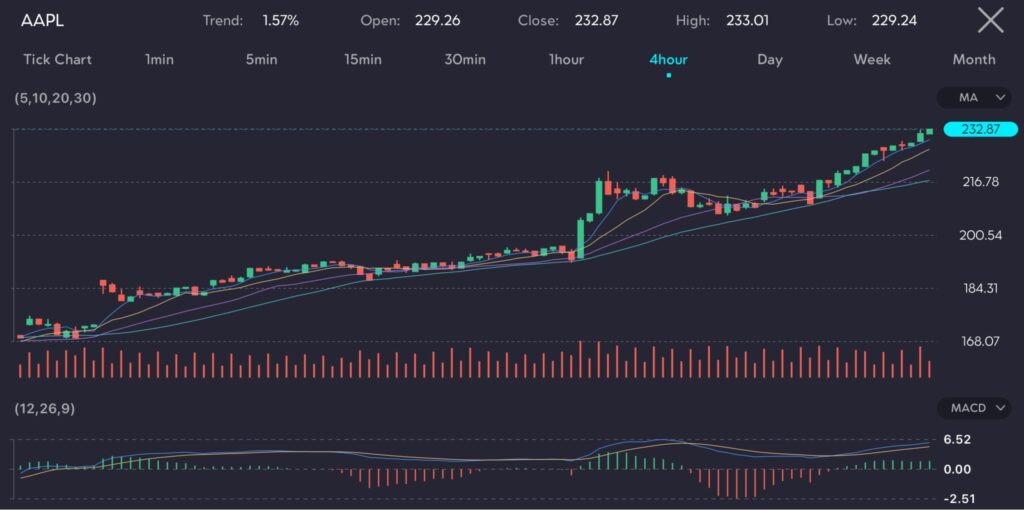Select the Week timeframe
The image size is (1024, 510).
point(872,60)
